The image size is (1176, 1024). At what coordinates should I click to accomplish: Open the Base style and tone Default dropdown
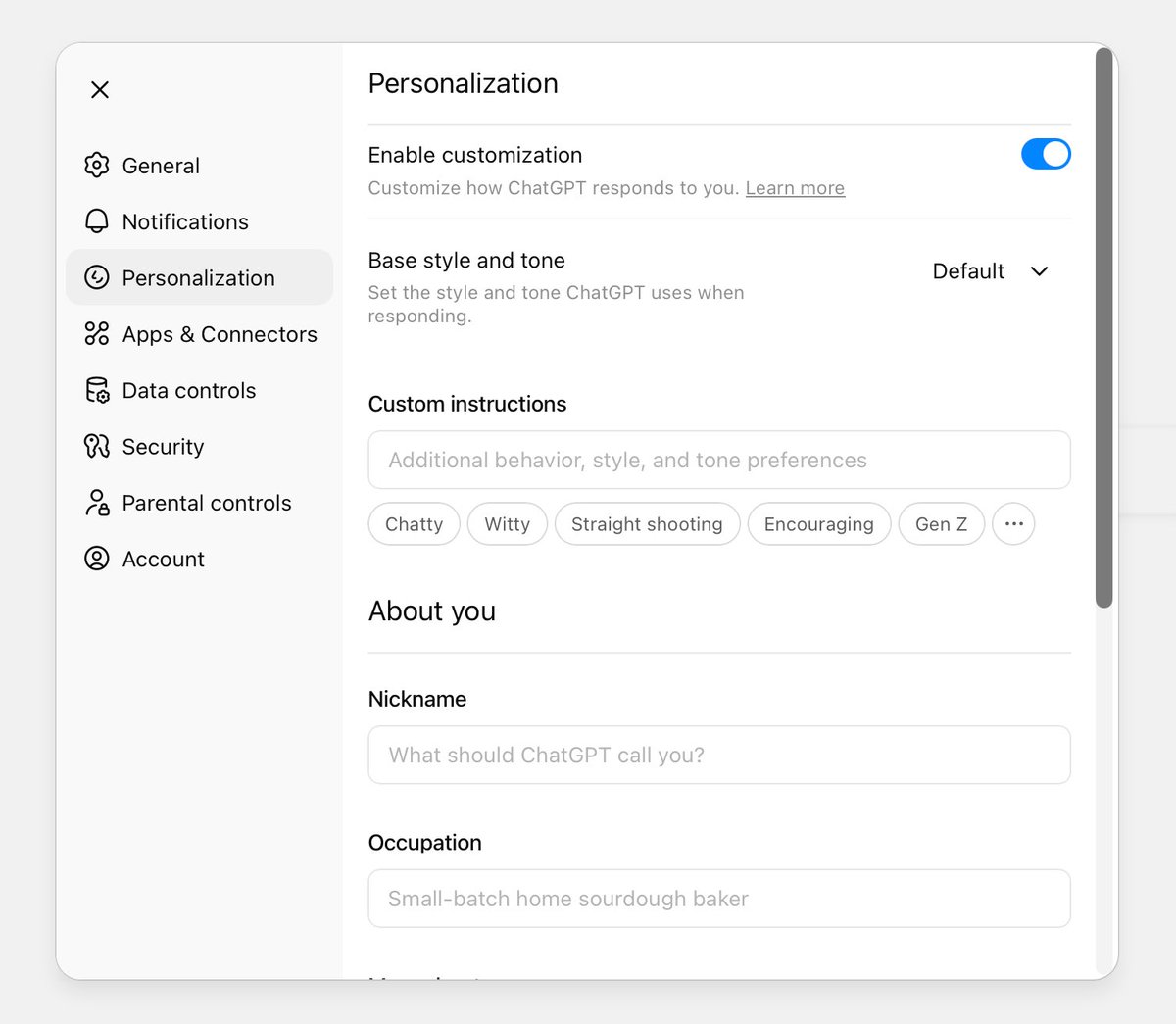[x=991, y=271]
